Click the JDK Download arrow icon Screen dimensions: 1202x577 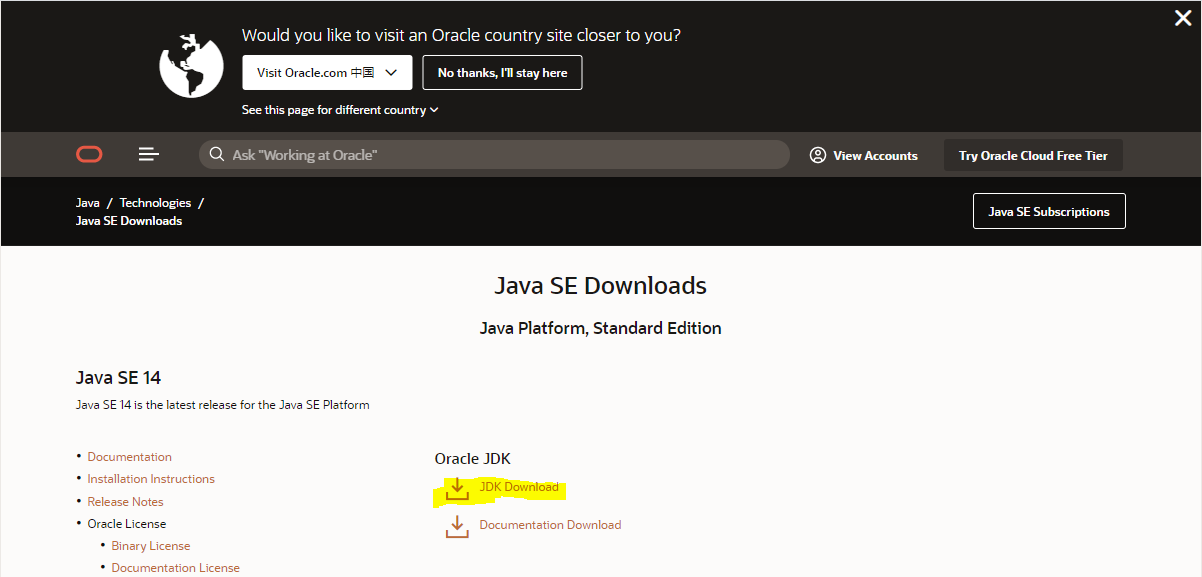(x=457, y=488)
